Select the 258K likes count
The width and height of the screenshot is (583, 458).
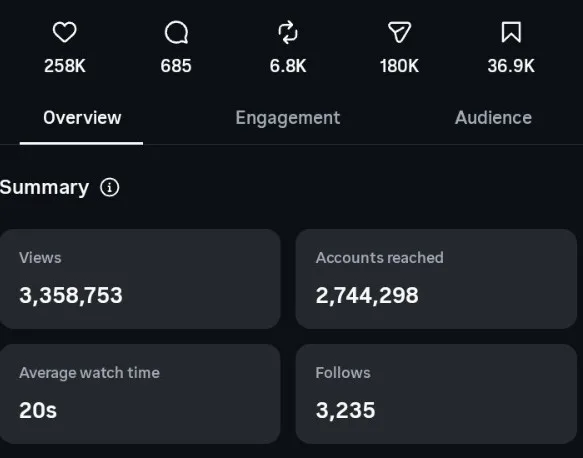(x=65, y=66)
